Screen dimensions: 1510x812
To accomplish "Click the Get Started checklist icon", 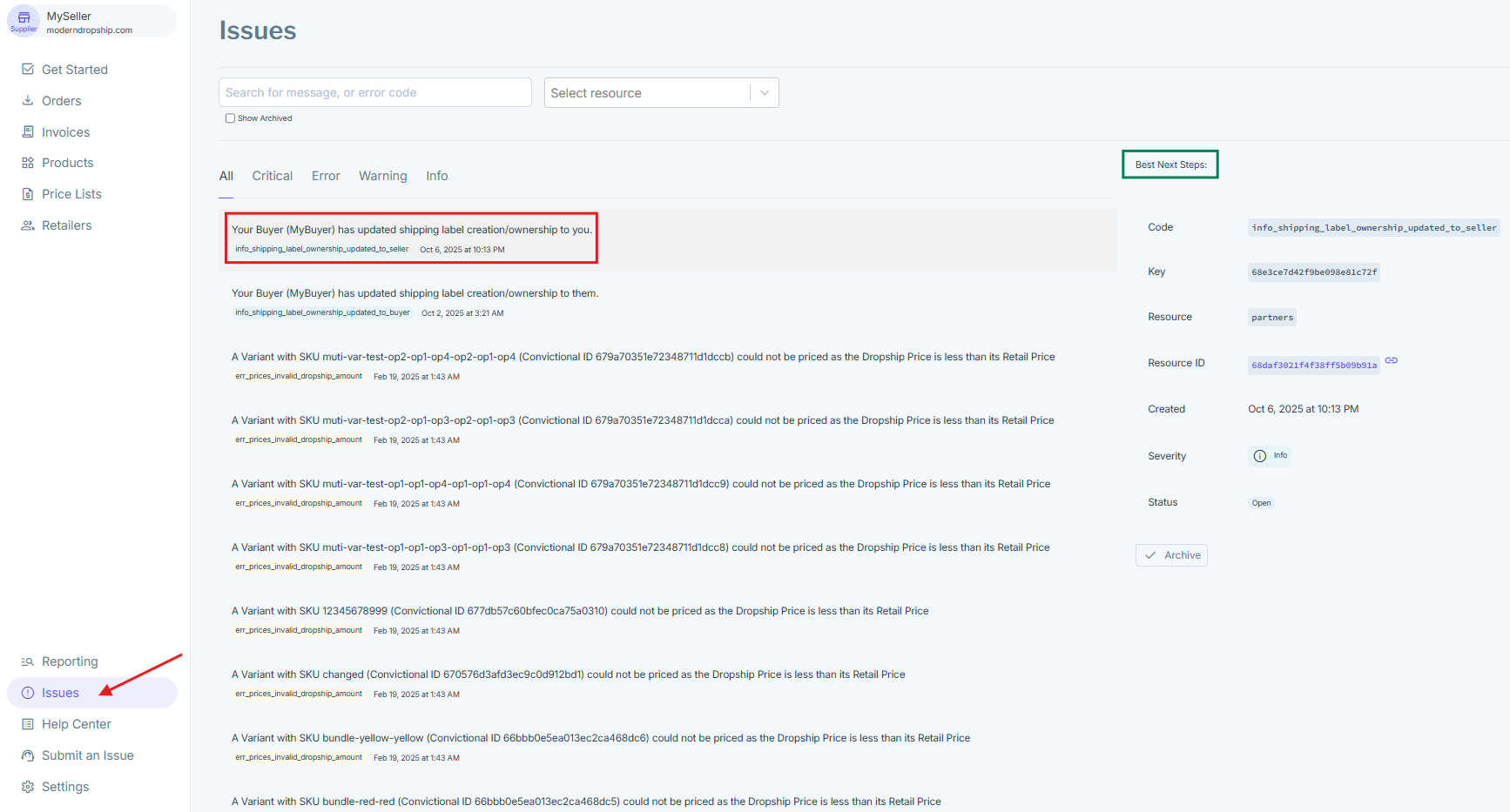I will click(28, 70).
